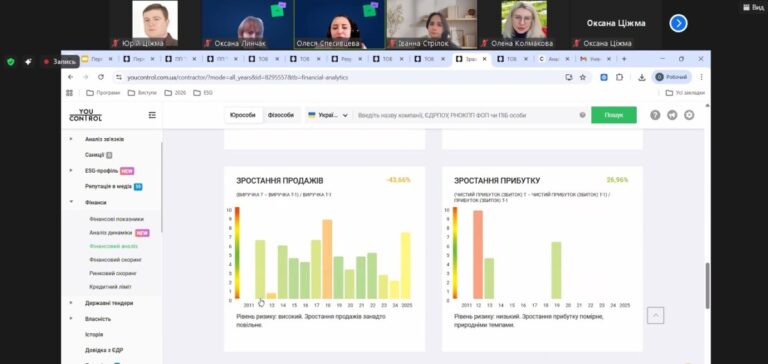This screenshot has width=768, height=364.
Task: Show next participants with blue arrow
Action: click(678, 23)
